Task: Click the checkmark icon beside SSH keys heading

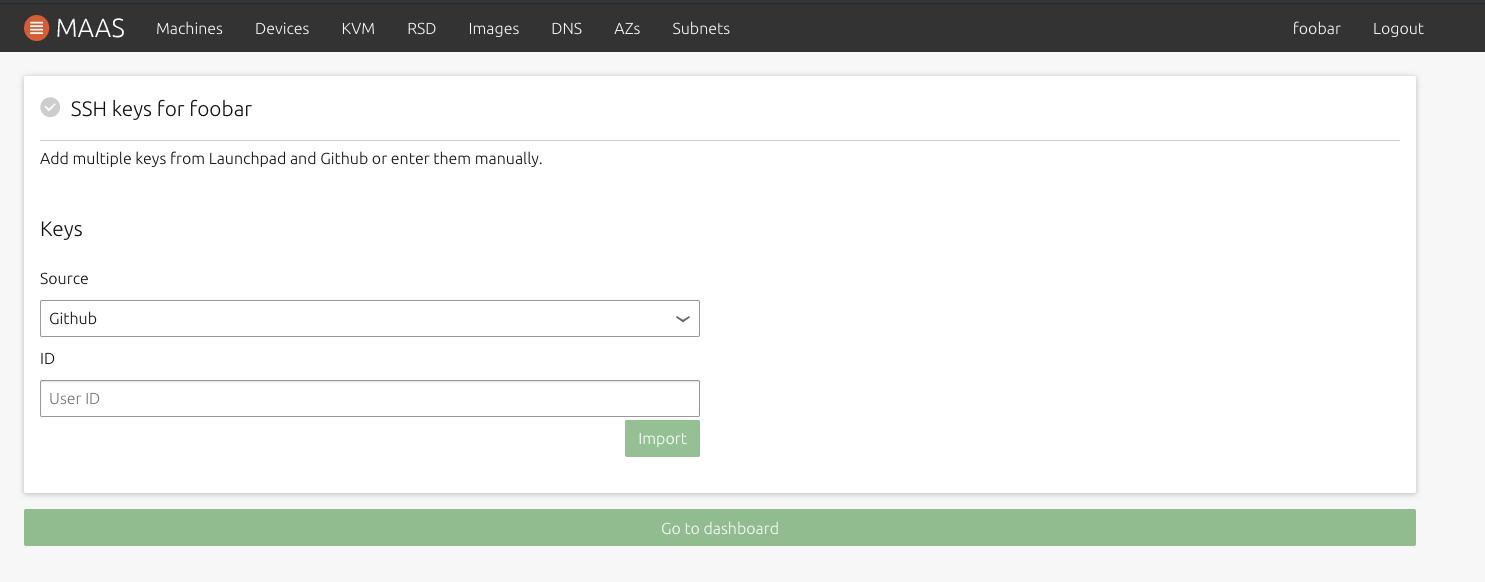Action: click(50, 107)
